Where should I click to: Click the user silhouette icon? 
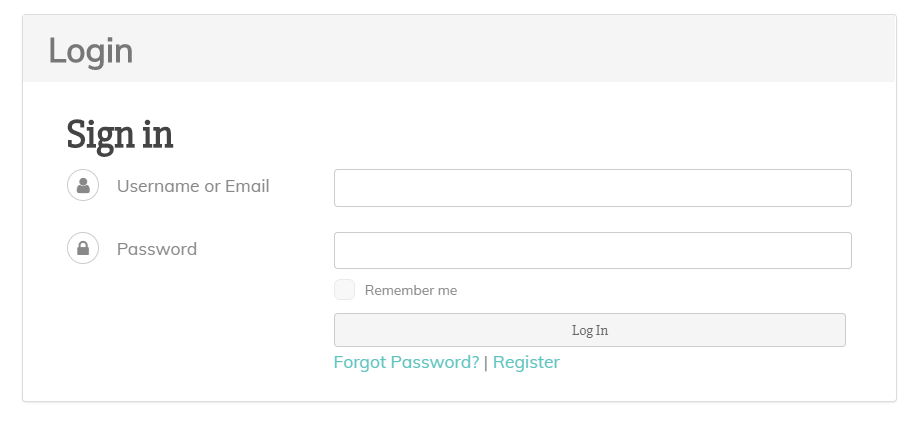pyautogui.click(x=83, y=186)
